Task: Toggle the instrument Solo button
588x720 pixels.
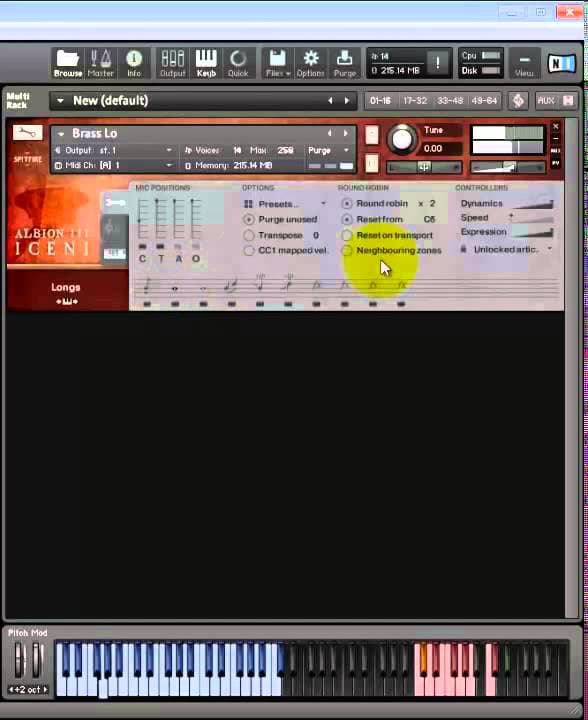Action: (x=372, y=135)
